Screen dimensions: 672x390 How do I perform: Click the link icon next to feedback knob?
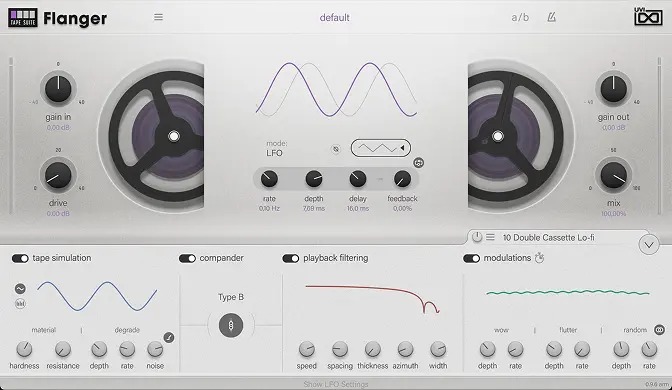pyautogui.click(x=419, y=163)
